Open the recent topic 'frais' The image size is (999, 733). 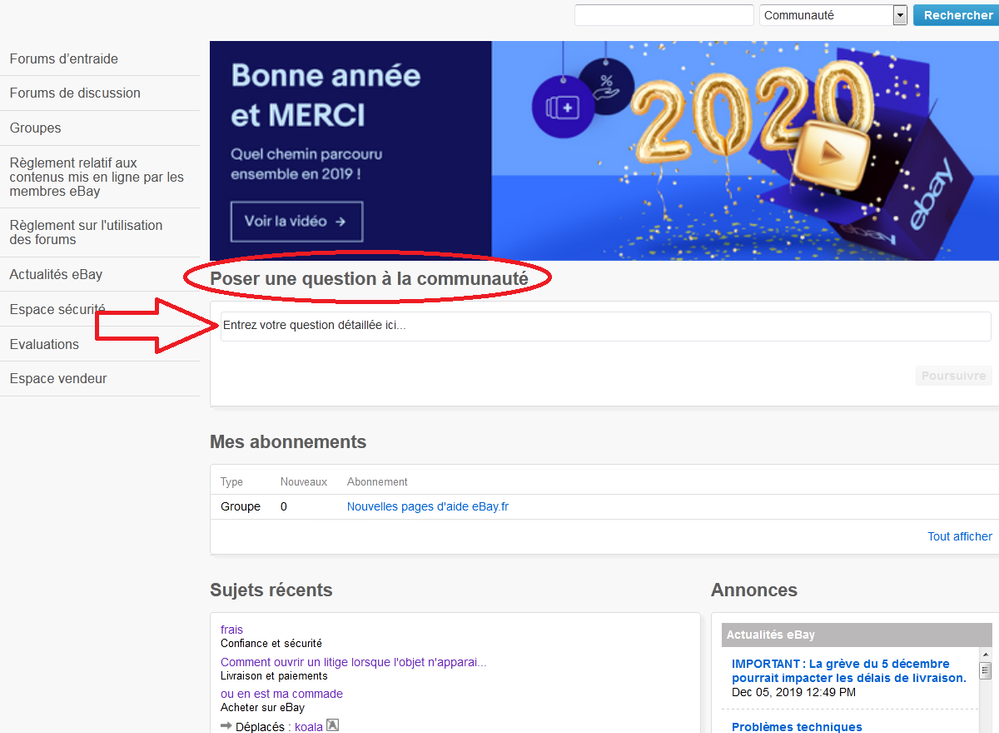tap(231, 630)
